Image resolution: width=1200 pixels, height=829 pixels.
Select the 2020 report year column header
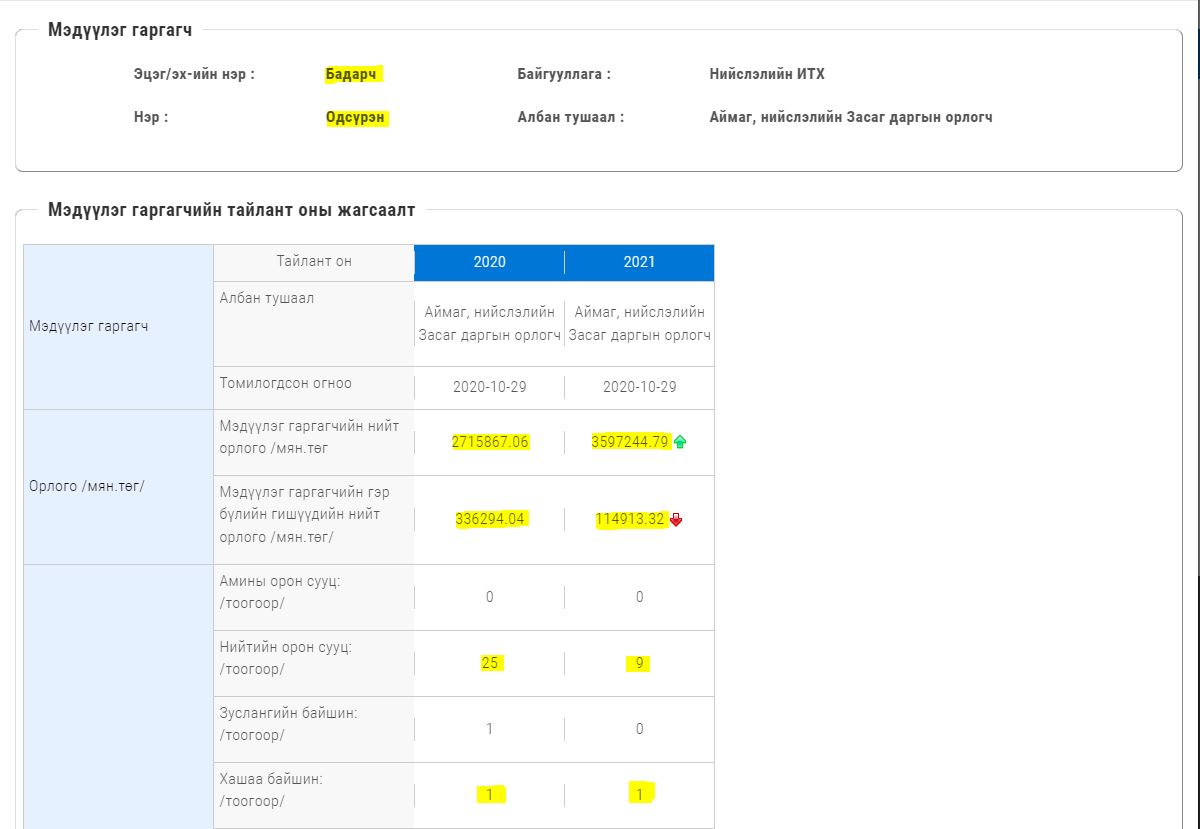[489, 262]
